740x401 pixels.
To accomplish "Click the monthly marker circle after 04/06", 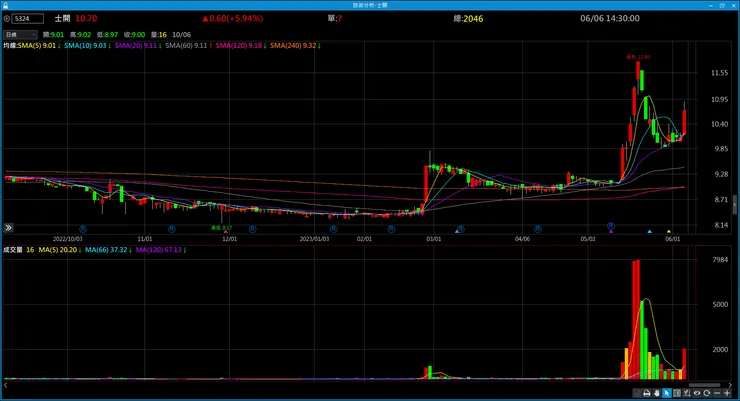I will (538, 229).
